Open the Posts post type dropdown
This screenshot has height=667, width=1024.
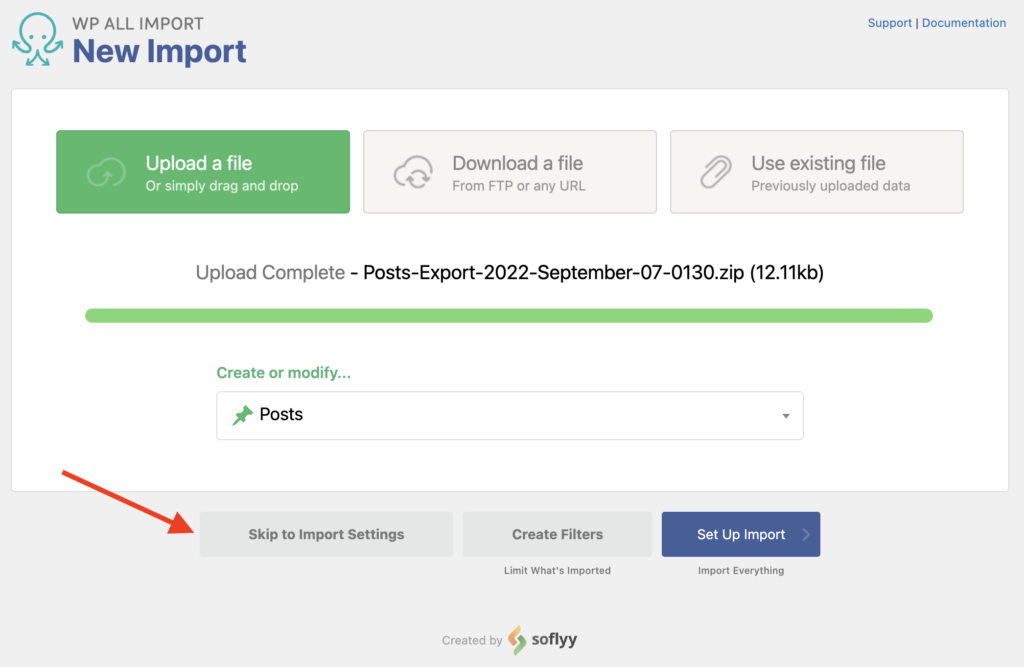[x=510, y=415]
